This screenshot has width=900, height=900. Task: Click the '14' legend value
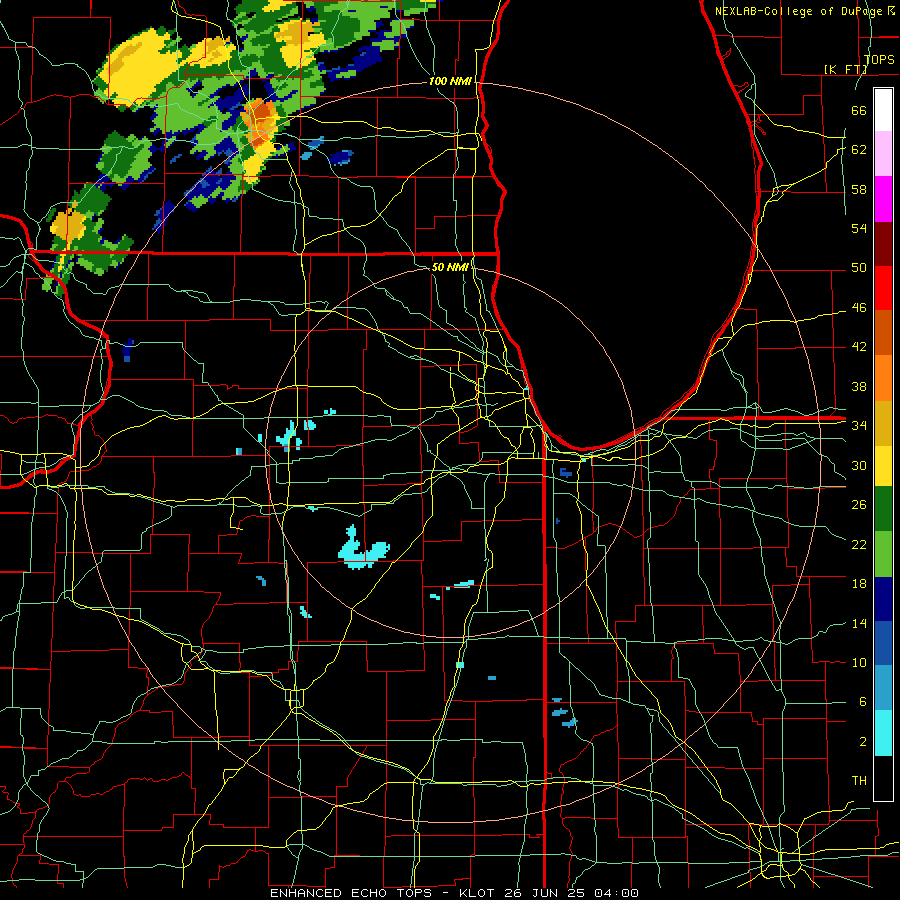(x=859, y=623)
